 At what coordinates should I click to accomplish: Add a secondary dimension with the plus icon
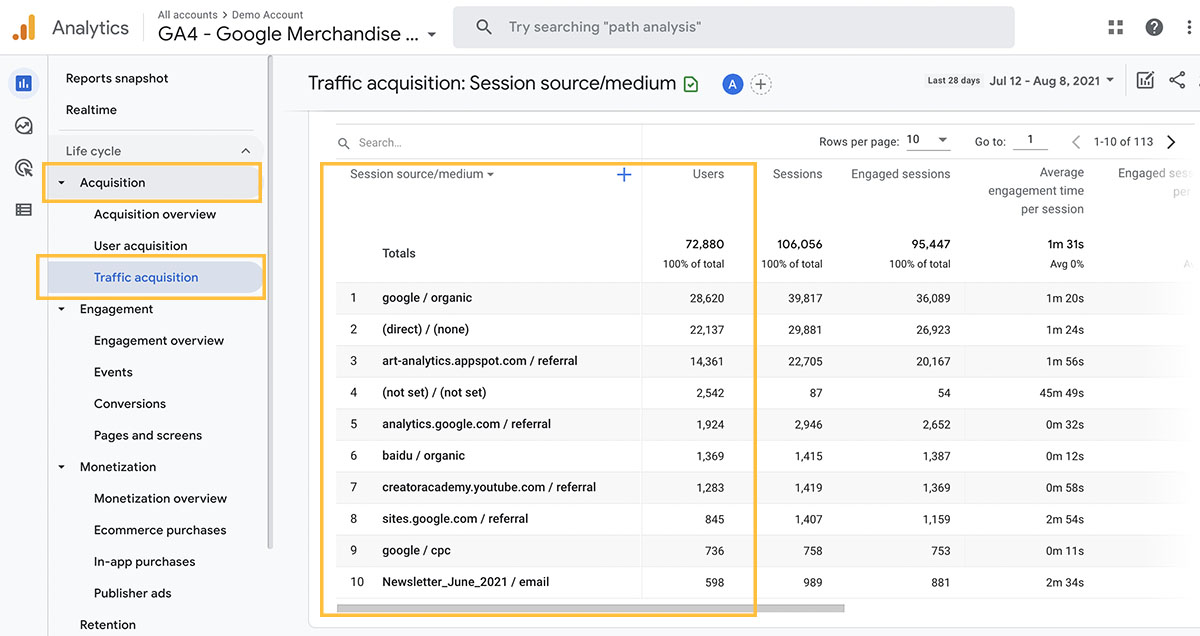[624, 175]
